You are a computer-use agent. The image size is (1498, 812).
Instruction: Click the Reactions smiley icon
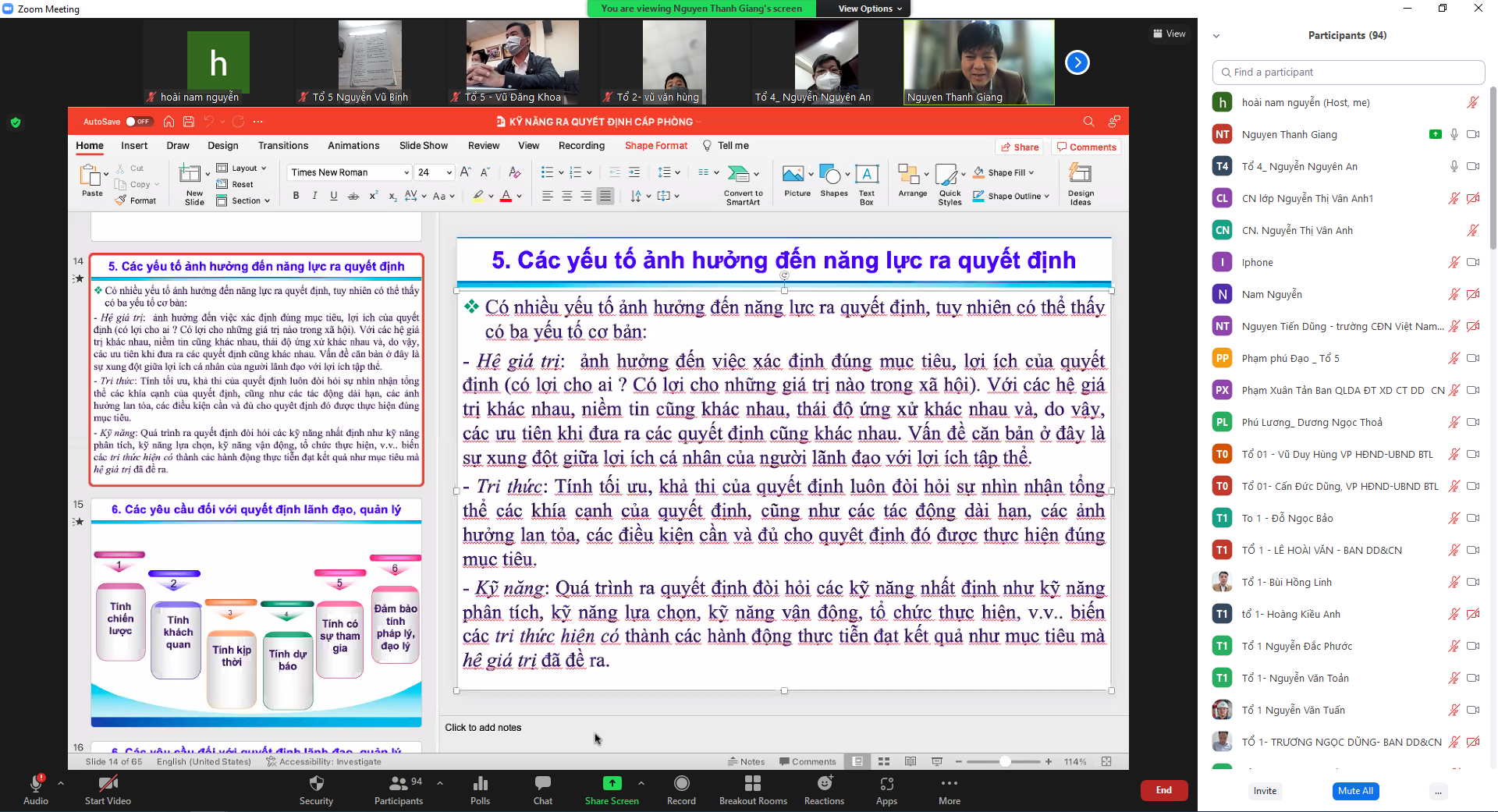tap(824, 783)
